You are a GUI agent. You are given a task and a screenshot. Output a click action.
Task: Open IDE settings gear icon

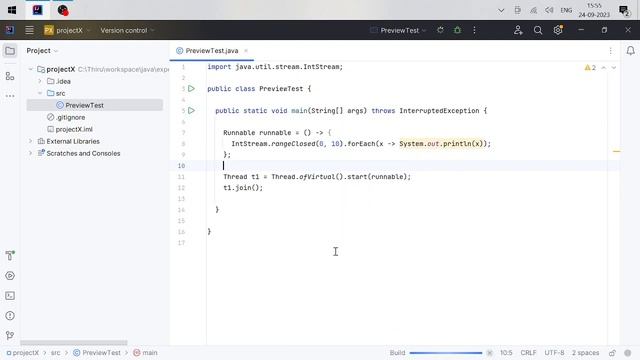[x=558, y=30]
